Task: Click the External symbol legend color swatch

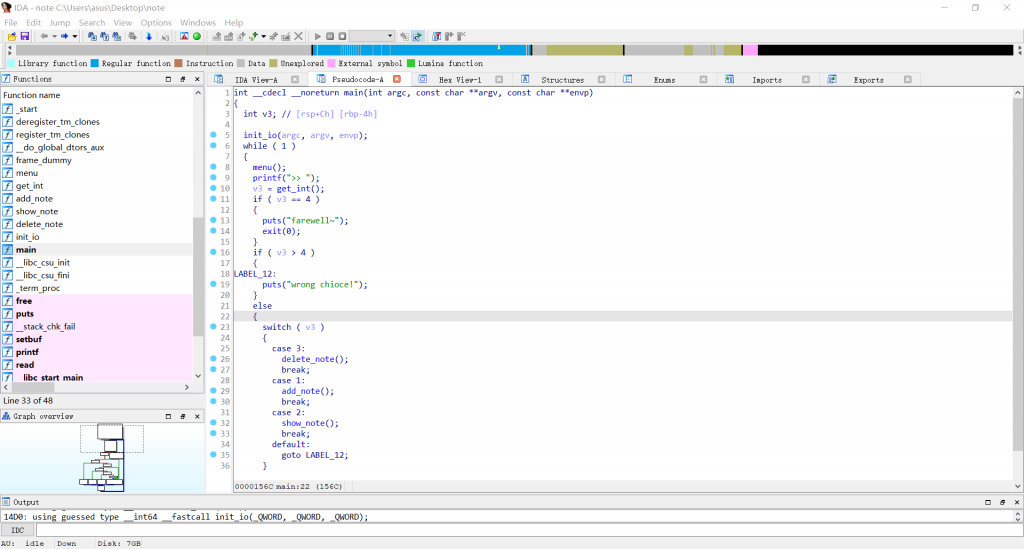Action: tap(331, 63)
